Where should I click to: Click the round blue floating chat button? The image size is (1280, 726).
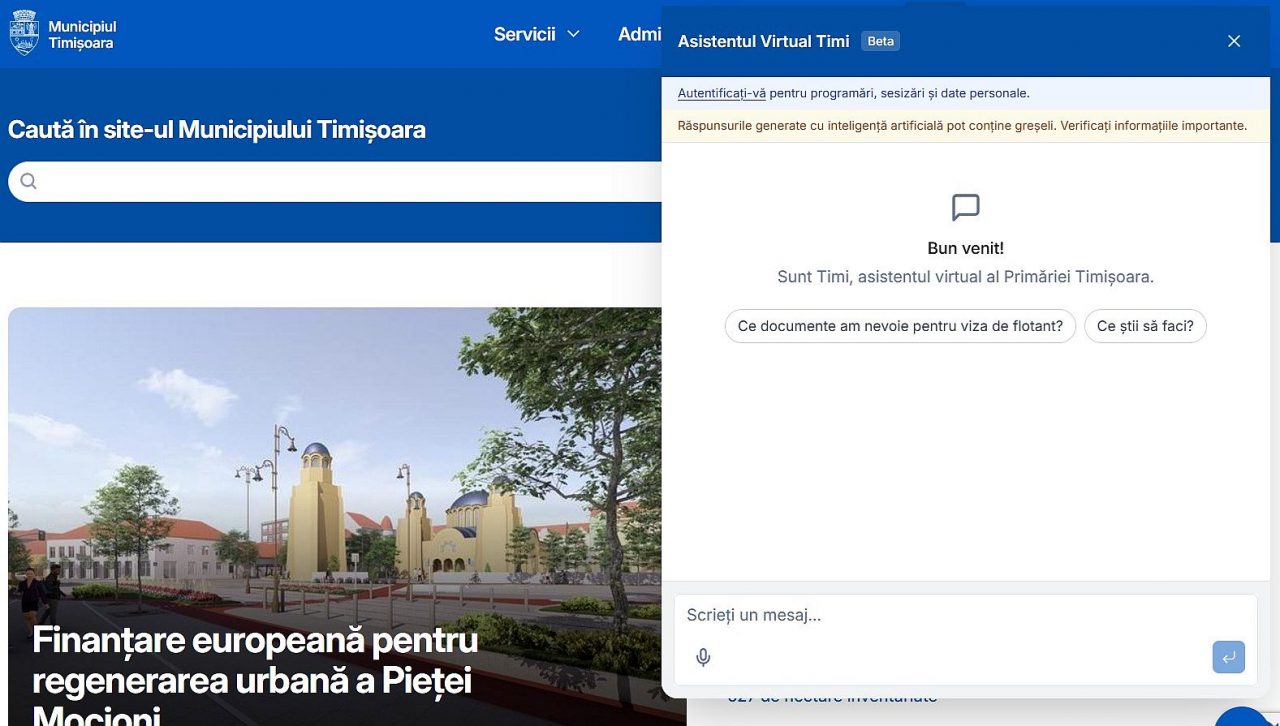click(x=1243, y=716)
